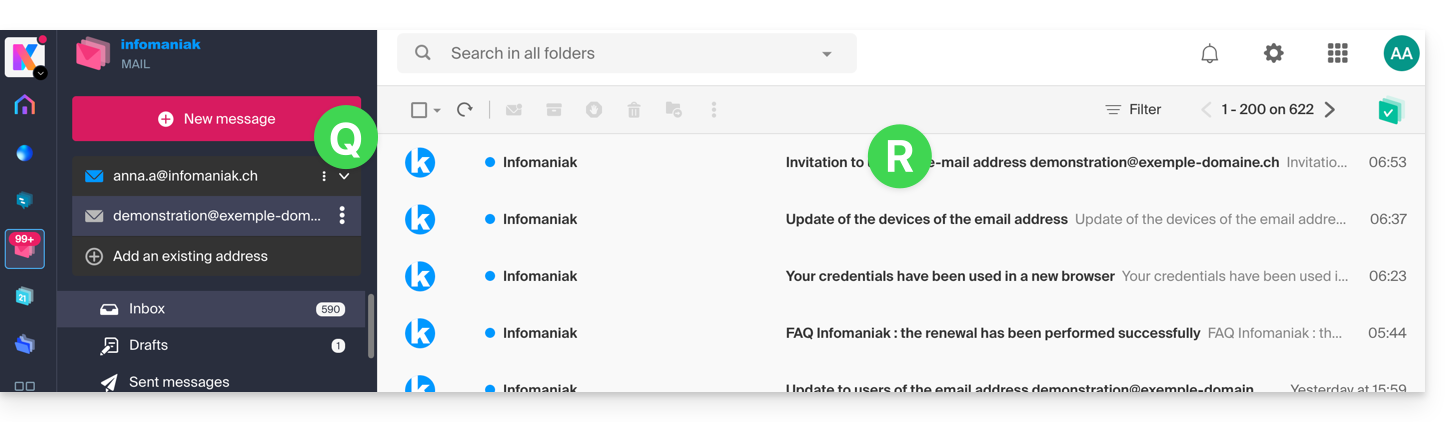Open the Drafts folder
The height and width of the screenshot is (422, 1455).
point(148,345)
